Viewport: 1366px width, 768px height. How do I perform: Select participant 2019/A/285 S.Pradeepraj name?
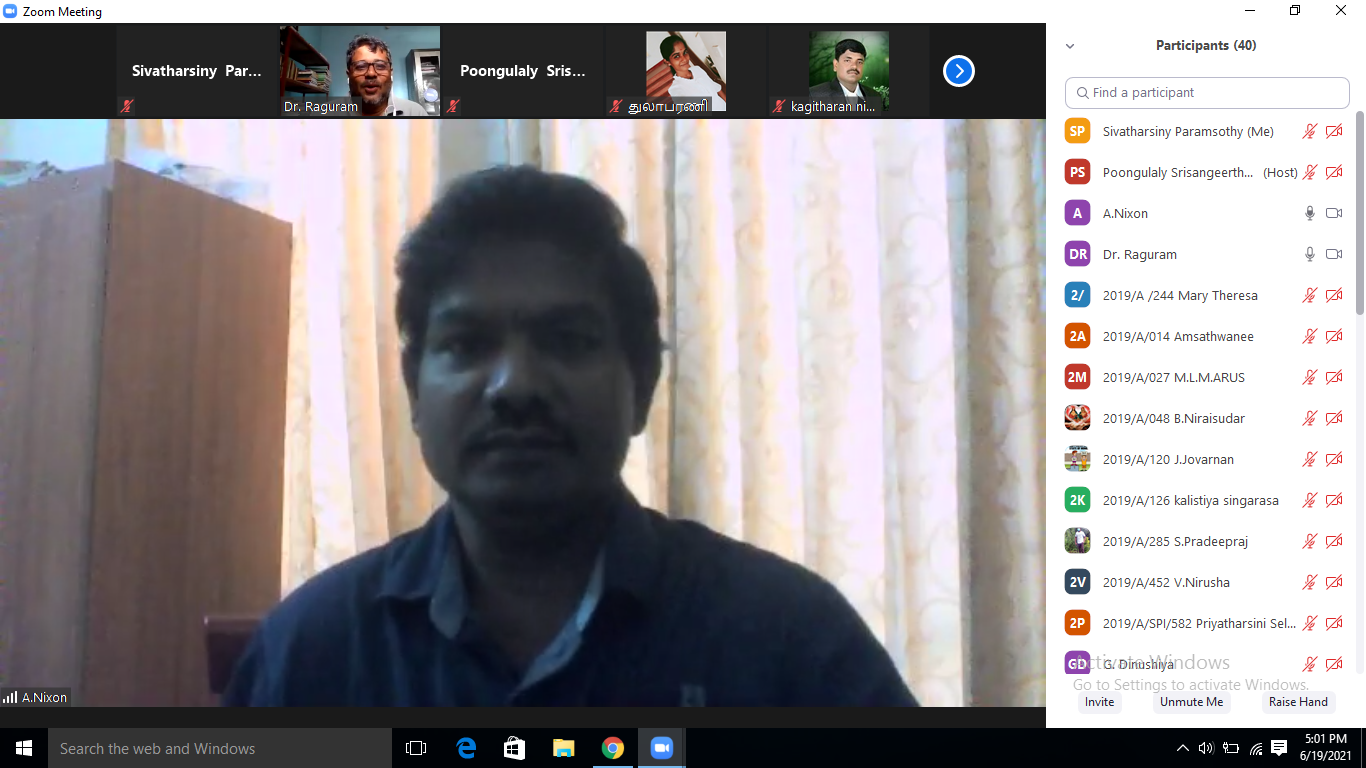pyautogui.click(x=1175, y=541)
